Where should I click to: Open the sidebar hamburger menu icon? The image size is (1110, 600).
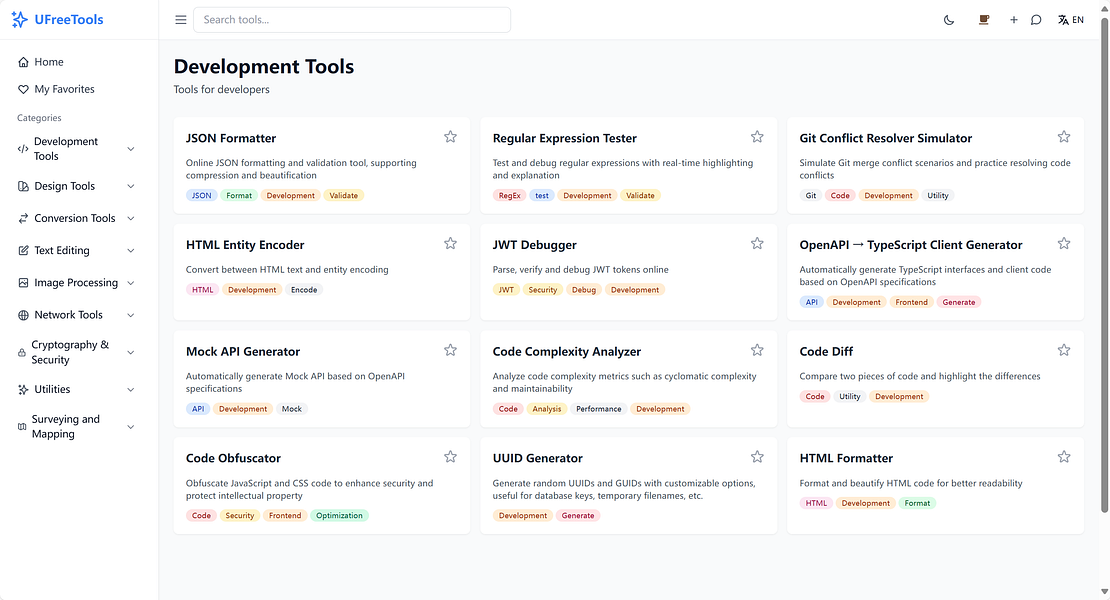[180, 19]
